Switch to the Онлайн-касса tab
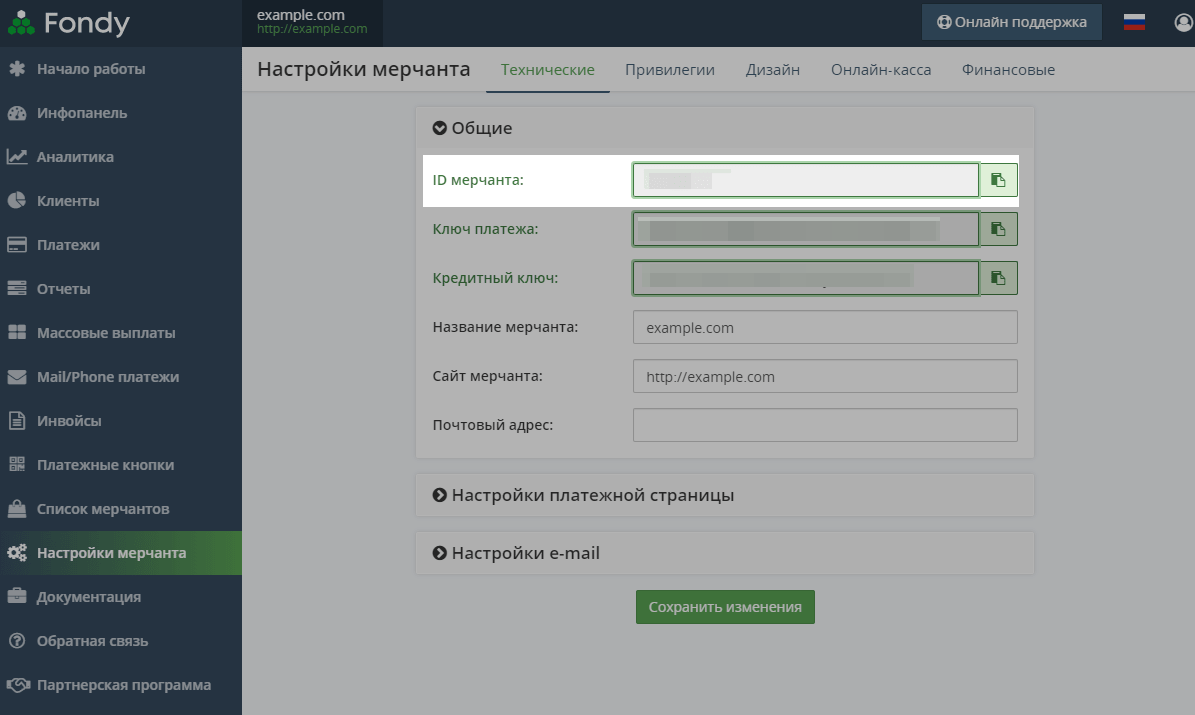Viewport: 1195px width, 715px height. pyautogui.click(x=881, y=70)
